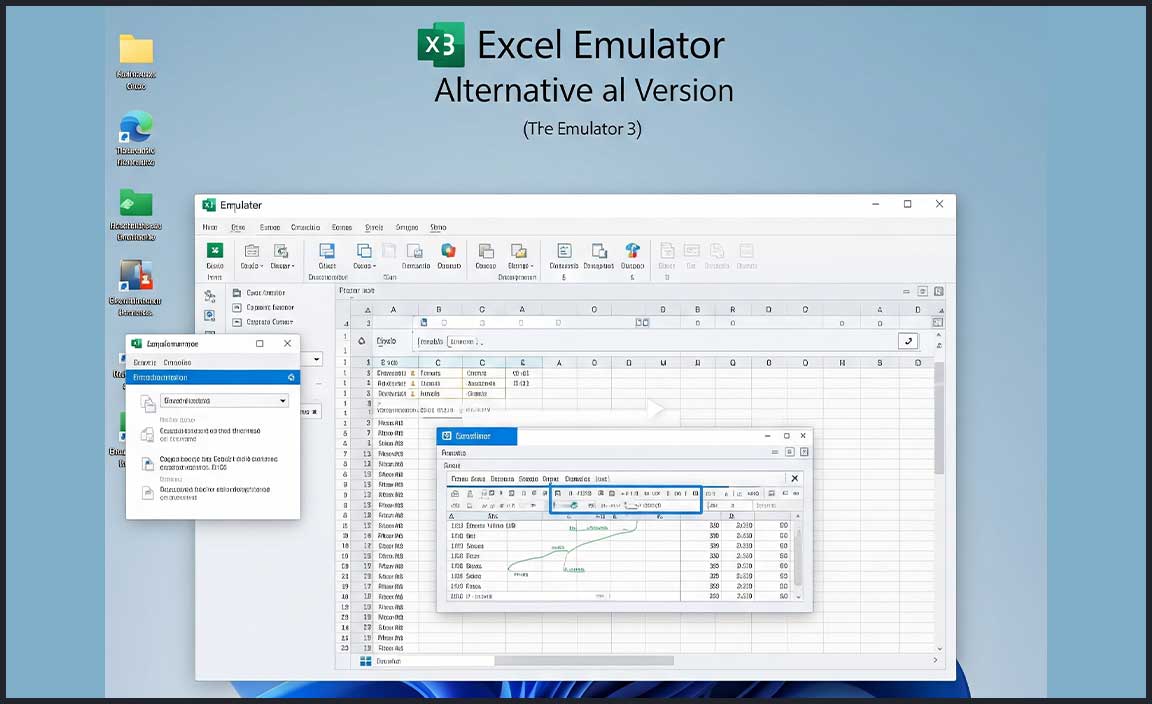Open the dropdown arrow beside the copy icon
Image resolution: width=1152 pixels, height=704 pixels.
click(374, 266)
